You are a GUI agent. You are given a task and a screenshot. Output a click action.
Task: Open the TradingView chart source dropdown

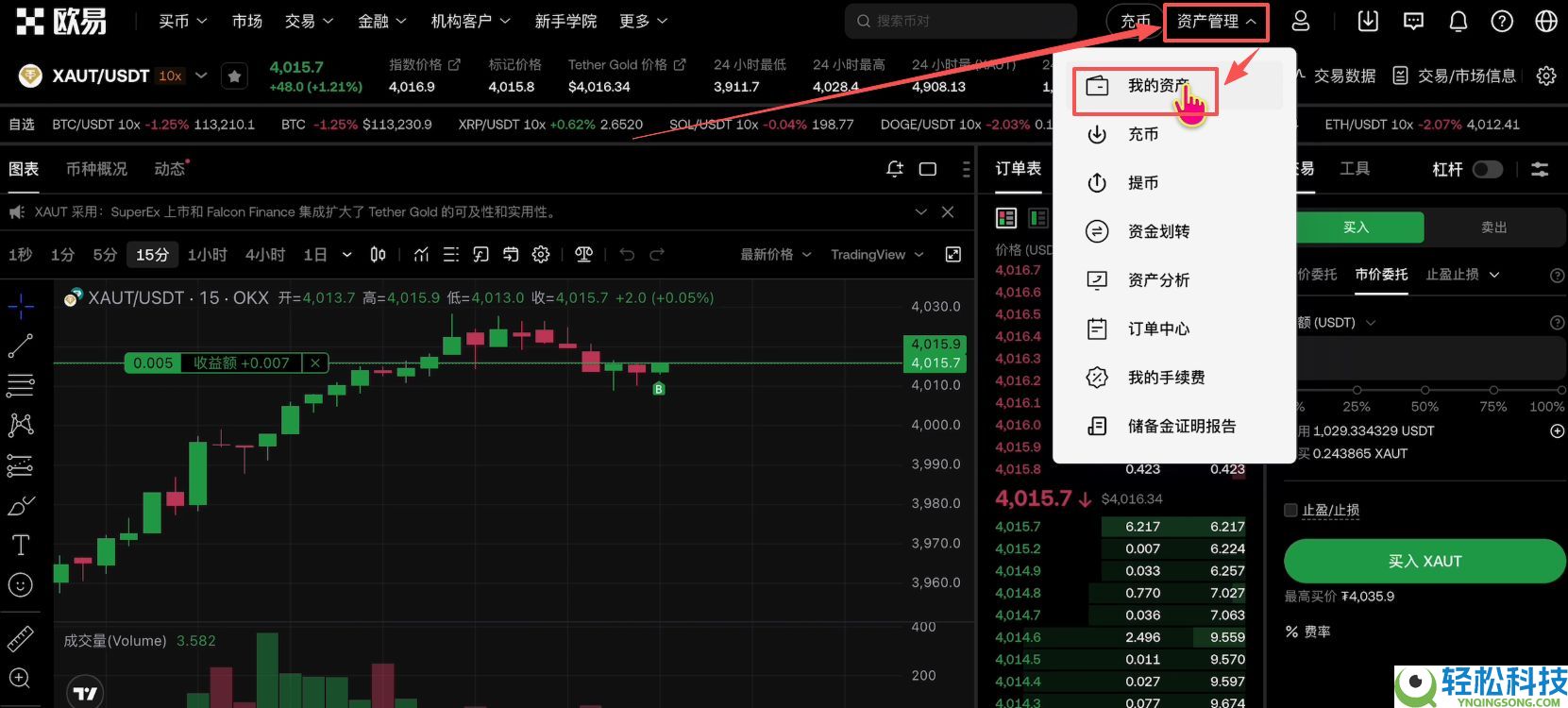(x=877, y=255)
